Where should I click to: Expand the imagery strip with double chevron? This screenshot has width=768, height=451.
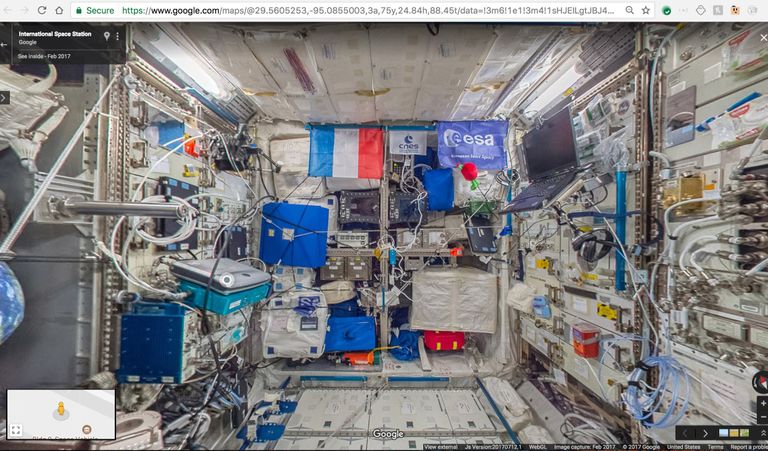[762, 433]
